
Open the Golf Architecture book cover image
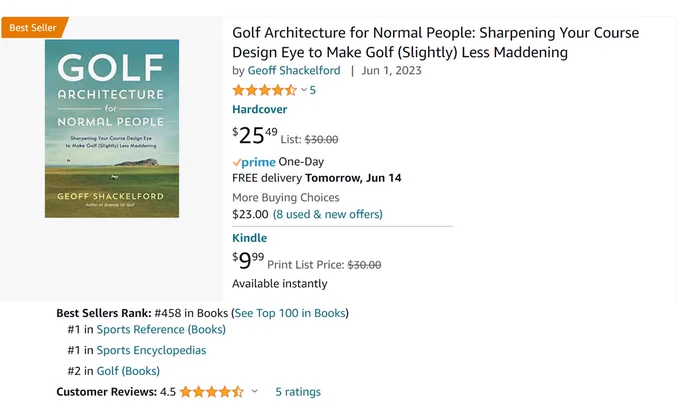112,128
